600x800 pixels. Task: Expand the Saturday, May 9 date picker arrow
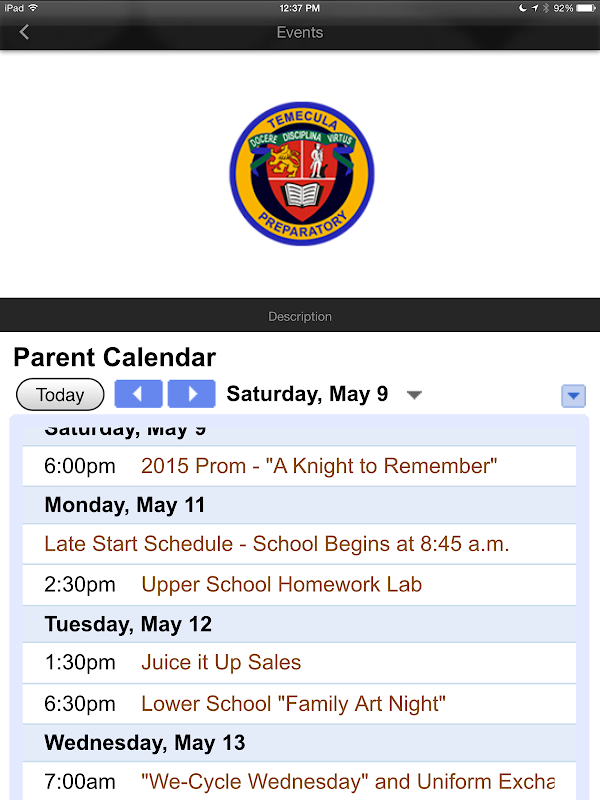[414, 395]
